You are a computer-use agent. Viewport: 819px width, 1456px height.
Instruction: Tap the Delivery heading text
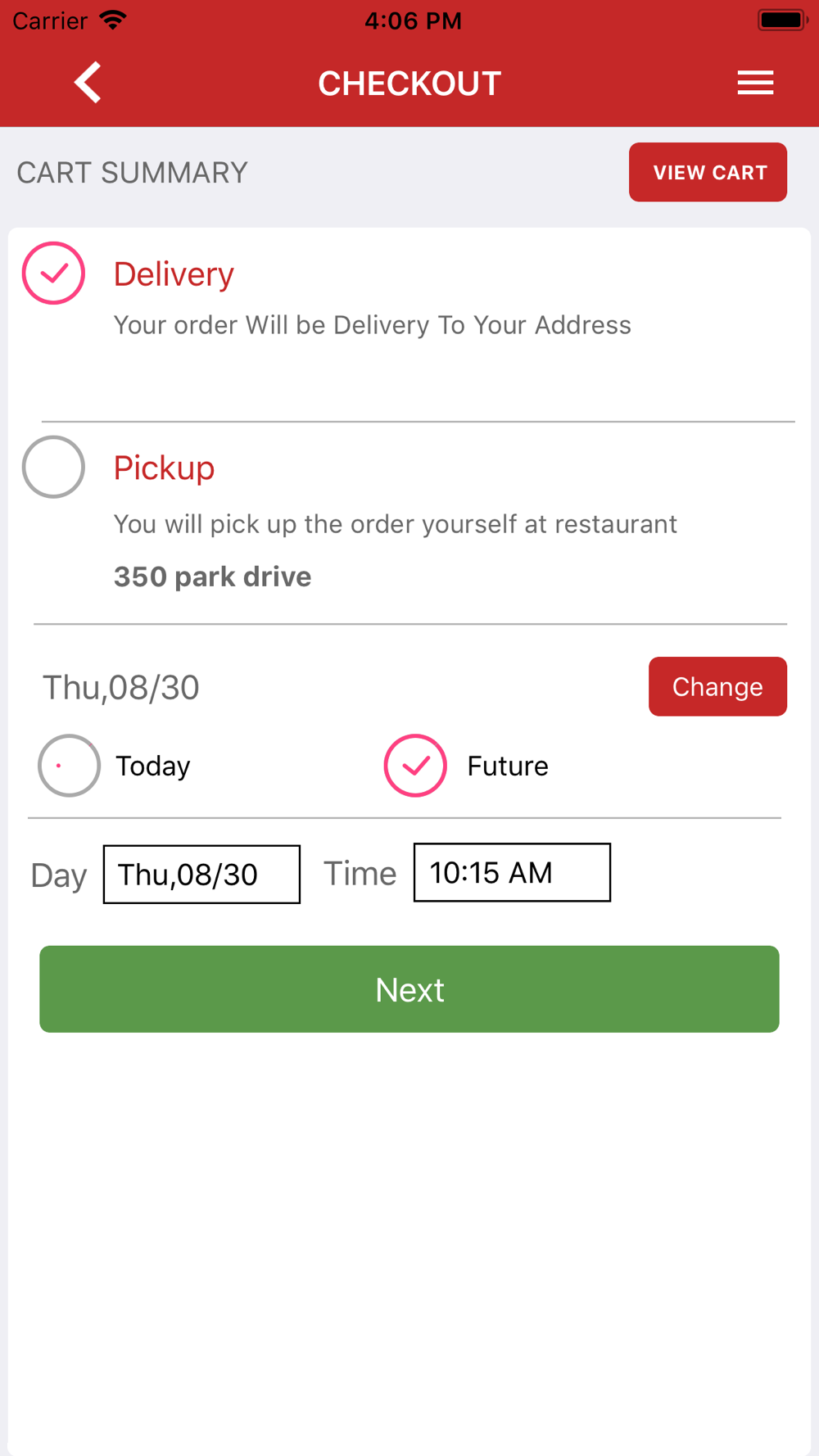tap(174, 274)
